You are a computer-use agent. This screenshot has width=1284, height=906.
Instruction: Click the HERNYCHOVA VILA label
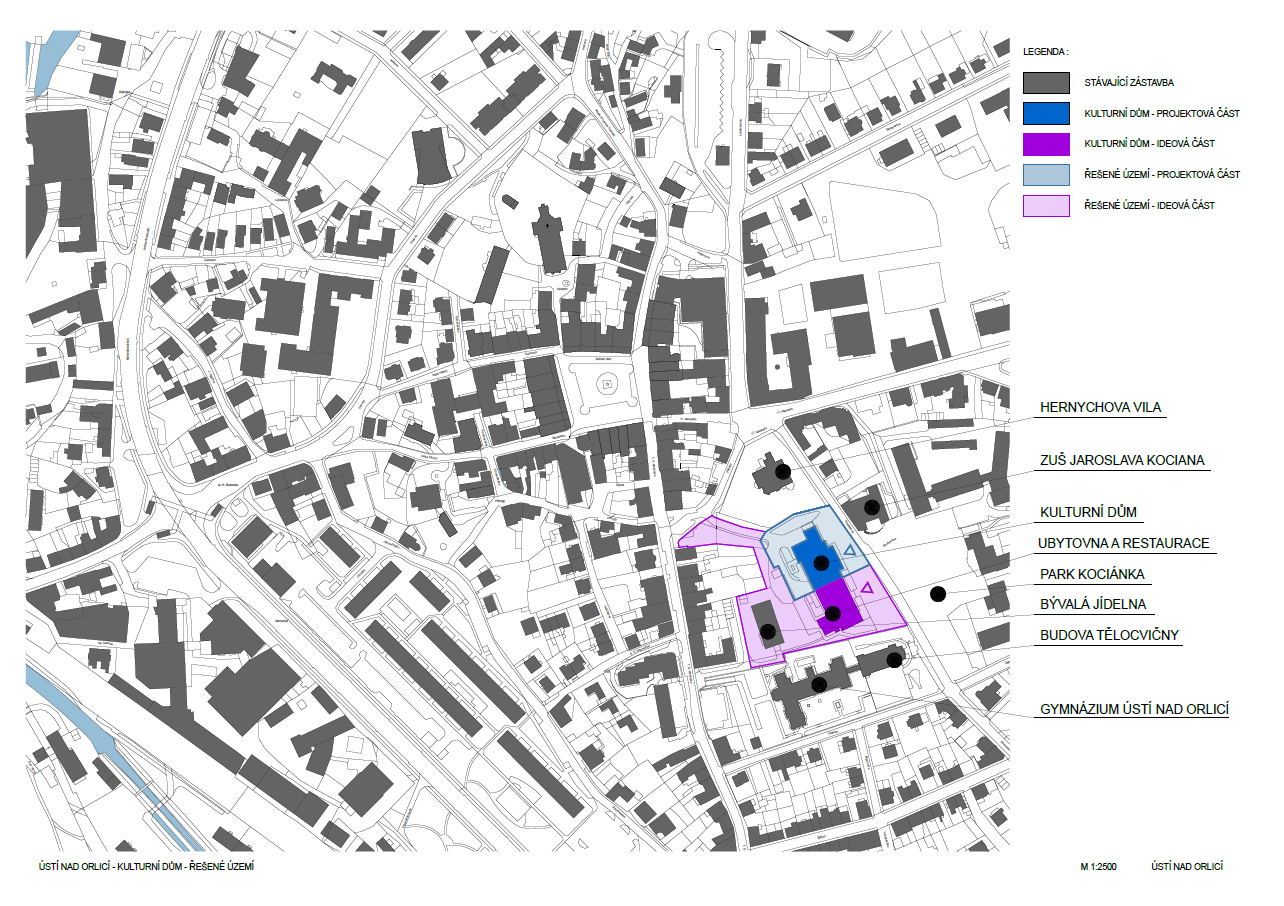click(1102, 408)
